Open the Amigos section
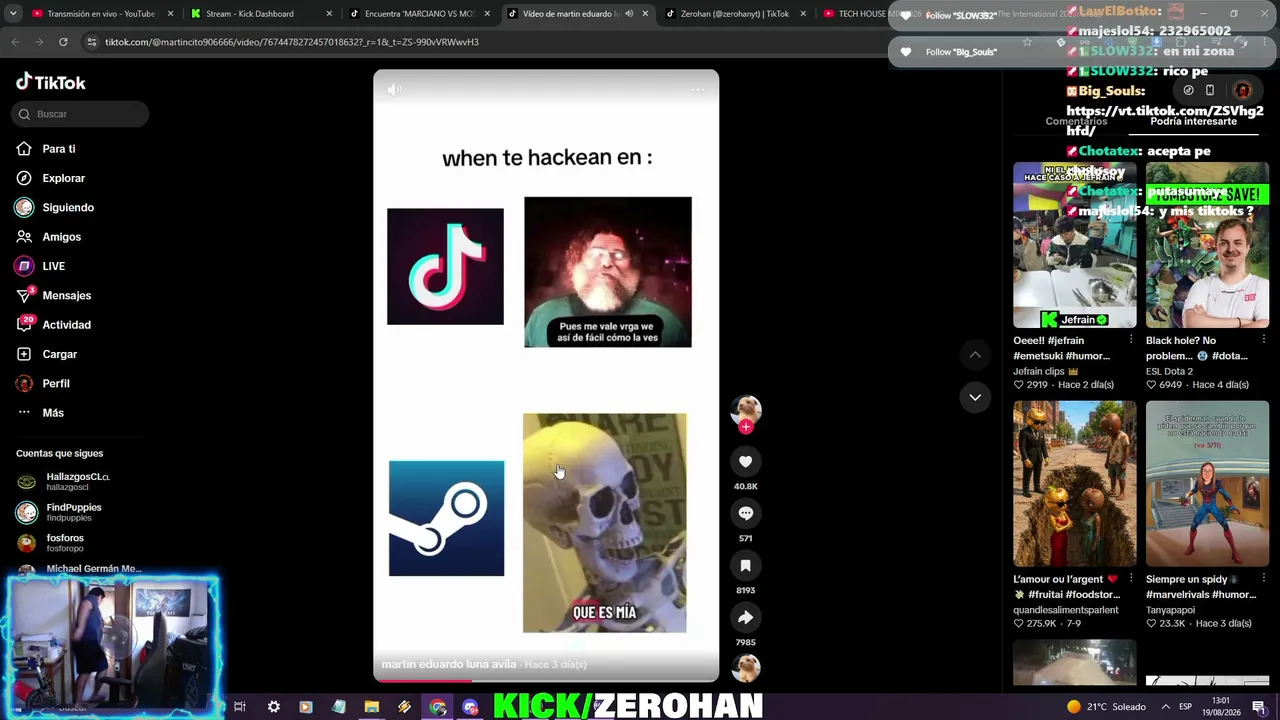The image size is (1280, 720). tap(48, 237)
